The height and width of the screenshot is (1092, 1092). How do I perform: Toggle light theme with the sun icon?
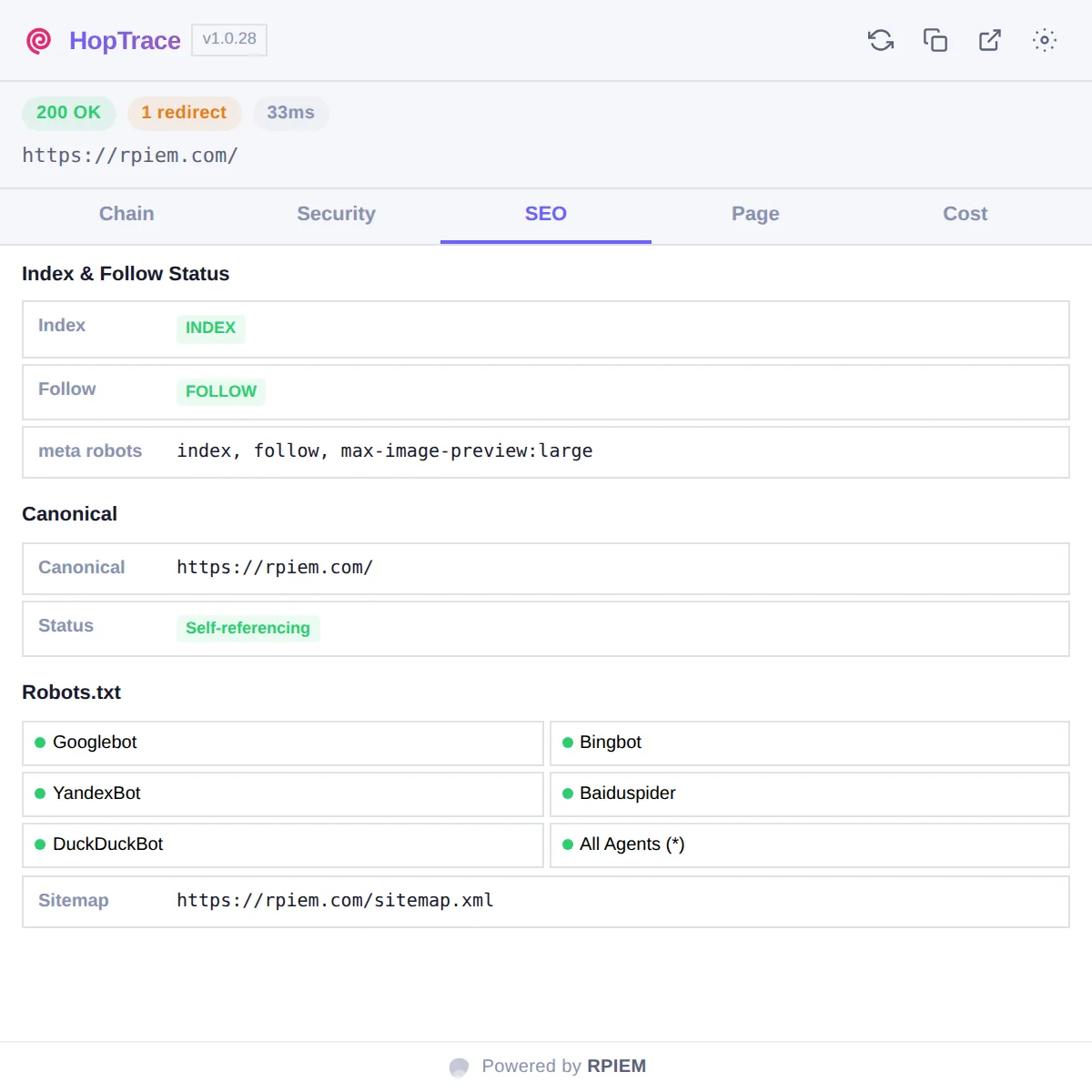[1045, 40]
